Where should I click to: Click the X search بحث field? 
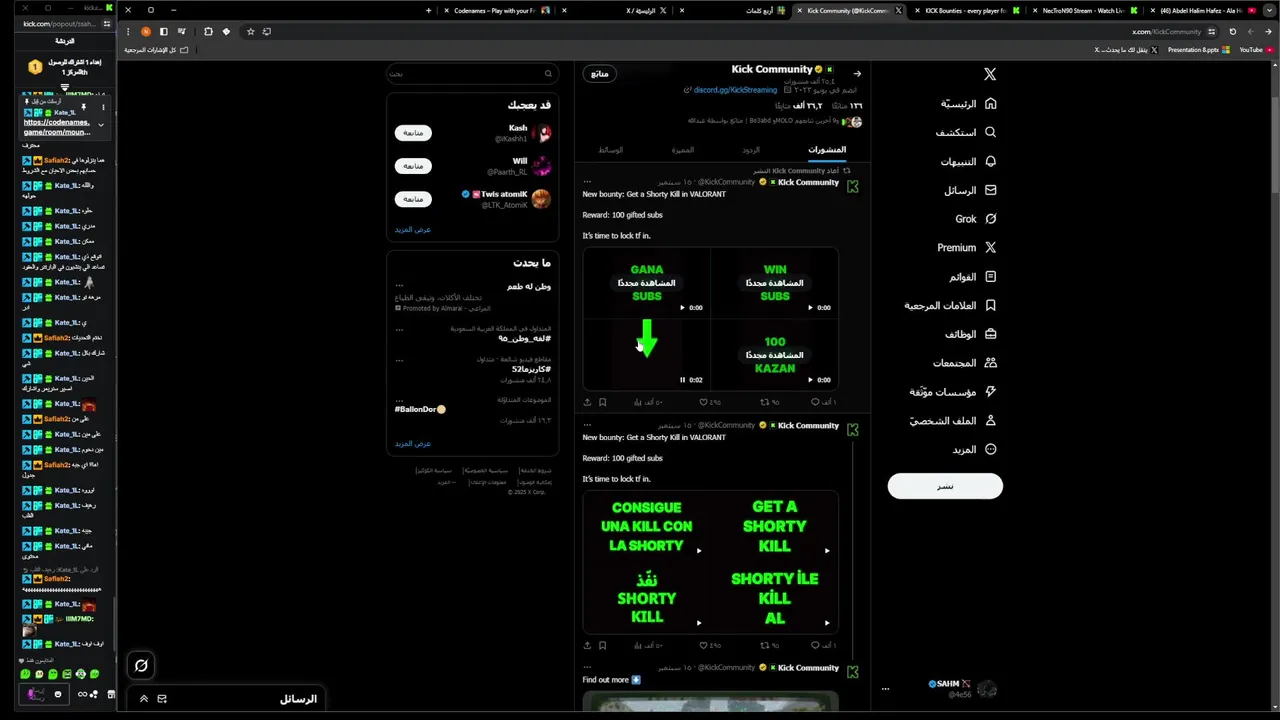point(472,73)
